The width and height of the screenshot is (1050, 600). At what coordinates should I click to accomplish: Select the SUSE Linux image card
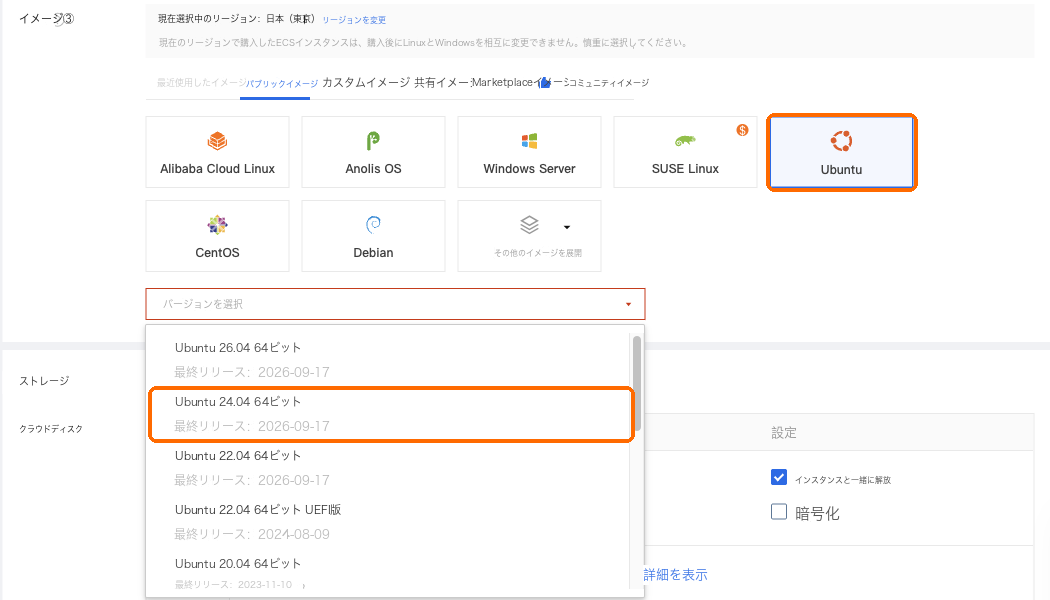tap(686, 152)
